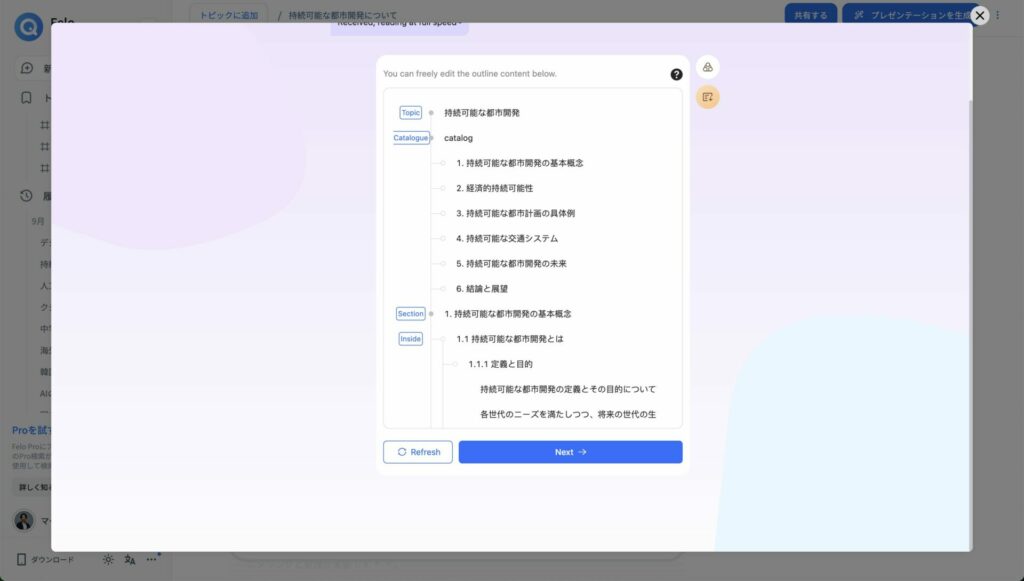Image resolution: width=1024 pixels, height=581 pixels.
Task: Open the Felo logo home icon
Action: (x=27, y=26)
